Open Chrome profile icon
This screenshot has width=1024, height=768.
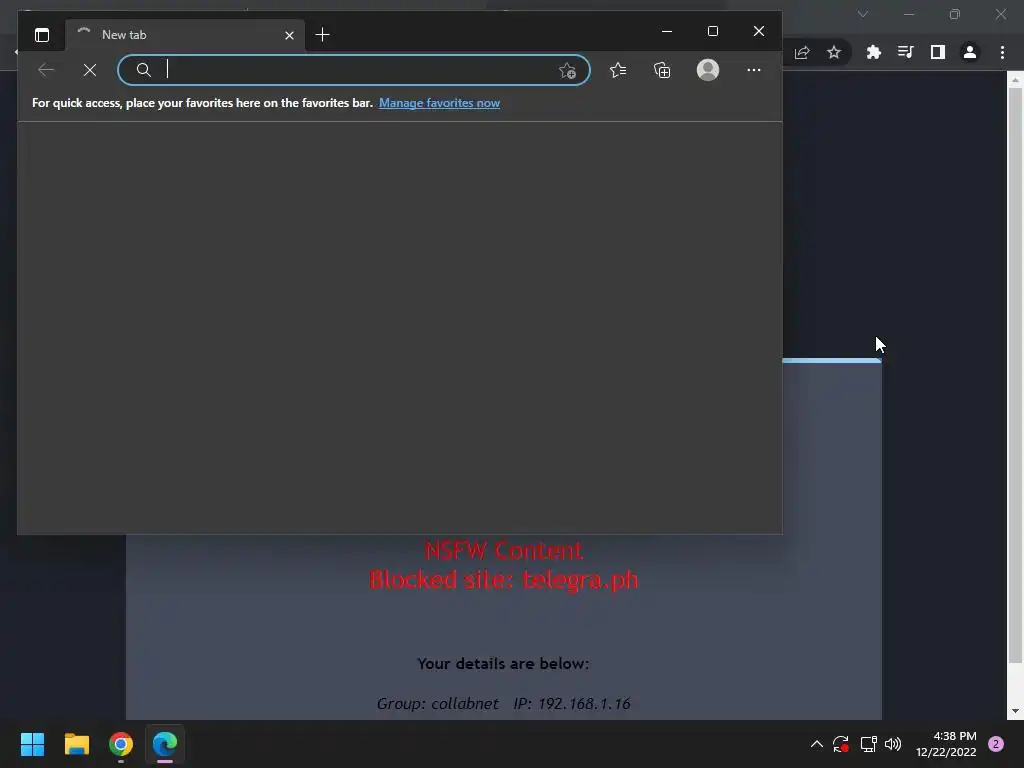tap(970, 52)
